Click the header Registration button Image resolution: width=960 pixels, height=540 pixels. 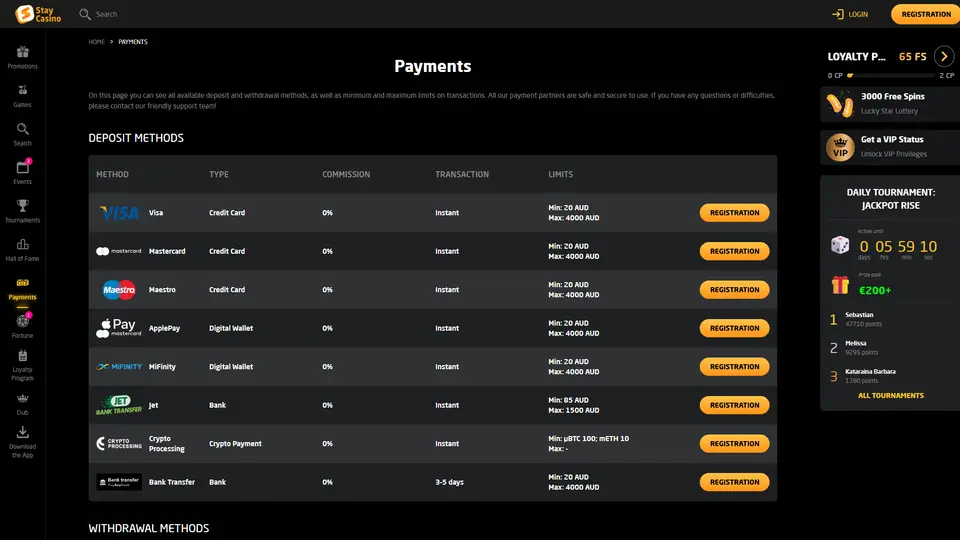click(x=926, y=14)
